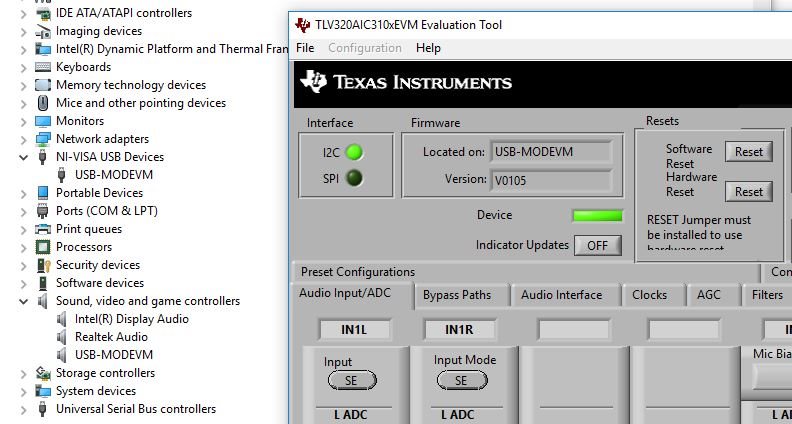
Task: Select Realtek Audio text in device tree
Action: pyautogui.click(x=111, y=337)
